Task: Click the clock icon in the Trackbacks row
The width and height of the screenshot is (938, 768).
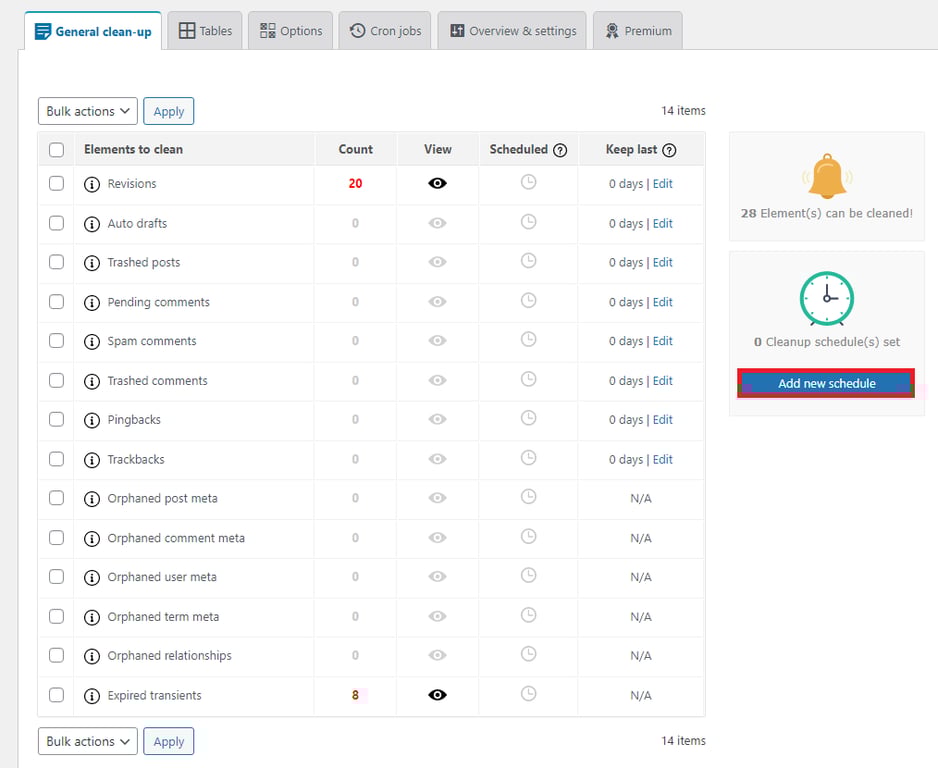Action: click(x=526, y=459)
